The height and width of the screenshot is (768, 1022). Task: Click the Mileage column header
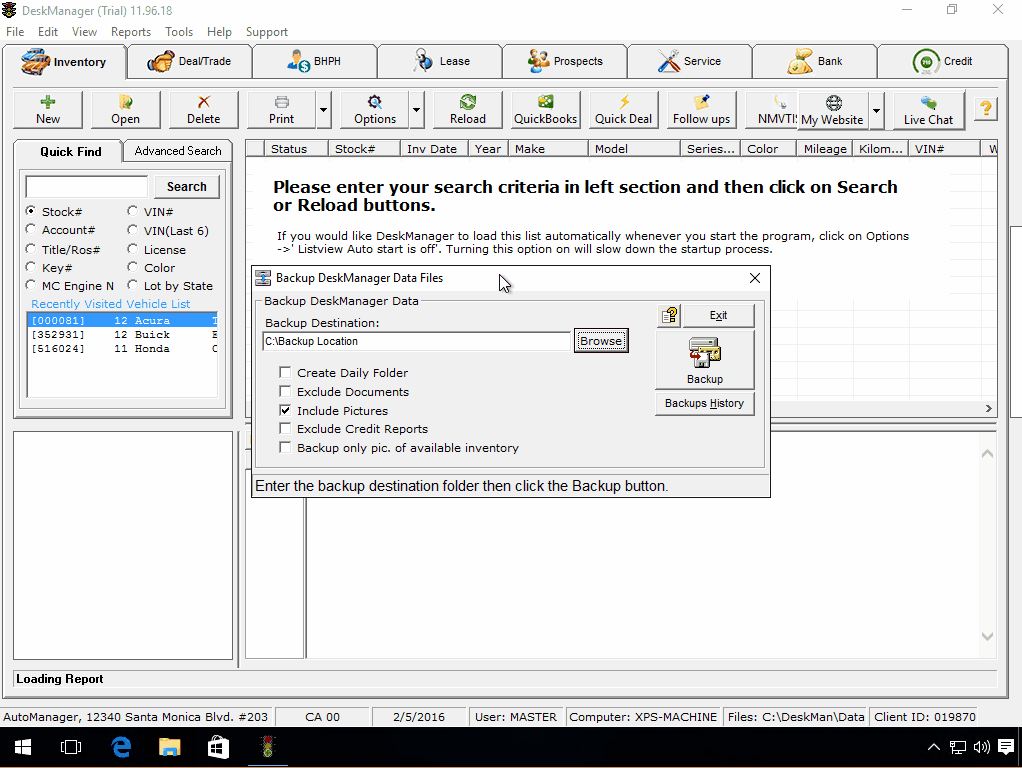[x=825, y=149]
